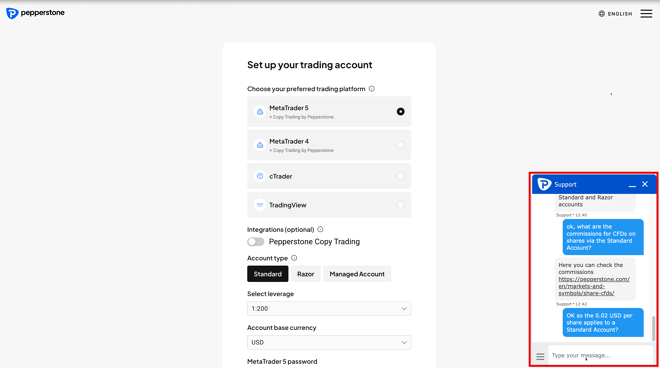
Task: Choose the TradingView radio option
Action: tap(400, 205)
